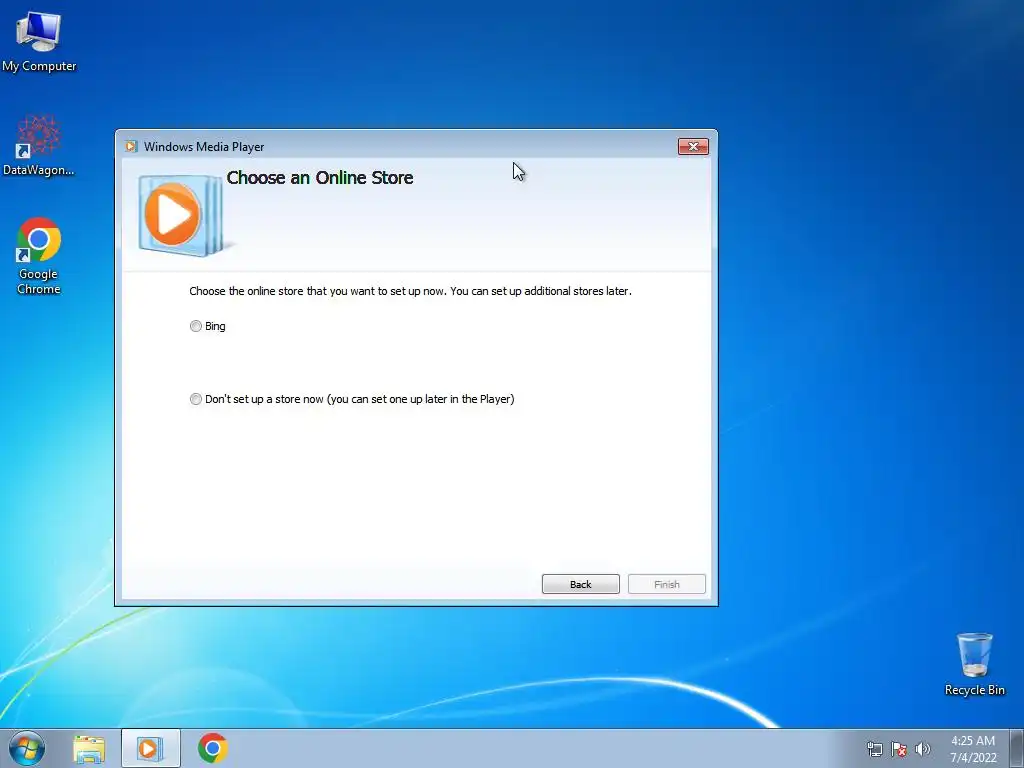This screenshot has height=768, width=1024.
Task: Open the Recycle Bin
Action: (x=974, y=664)
